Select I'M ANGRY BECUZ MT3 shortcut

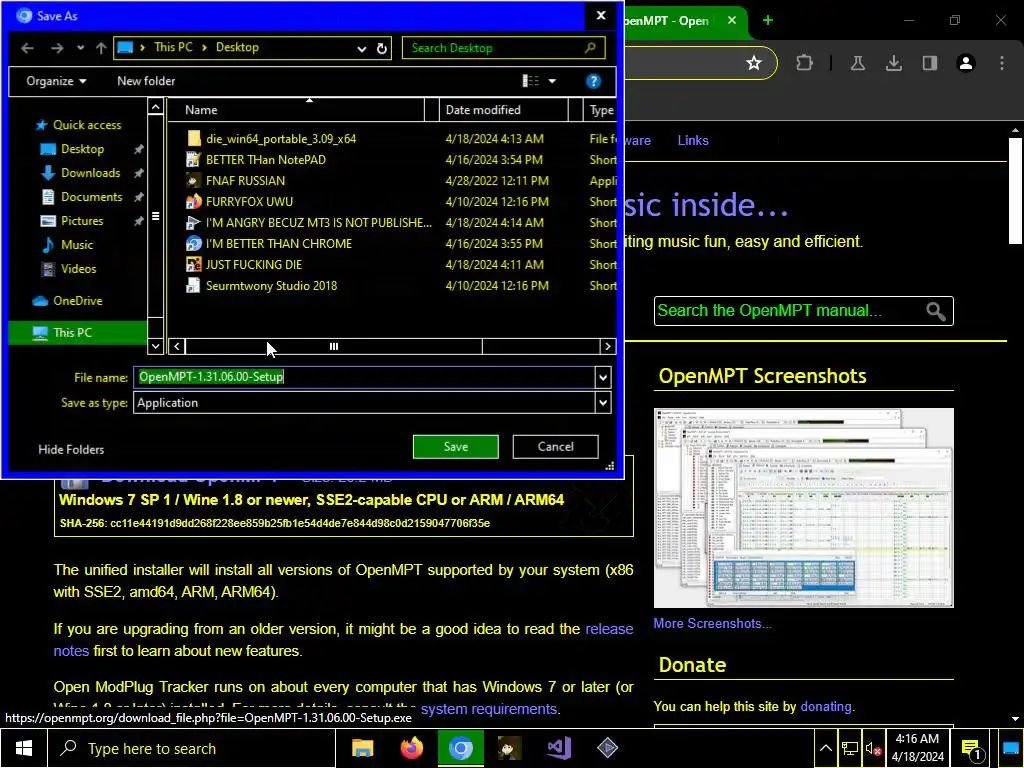pos(319,222)
